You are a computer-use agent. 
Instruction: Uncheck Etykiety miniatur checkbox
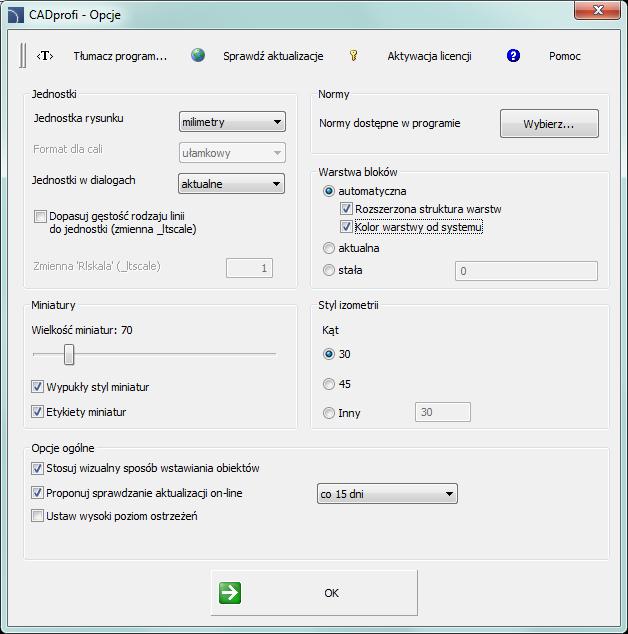[37, 412]
